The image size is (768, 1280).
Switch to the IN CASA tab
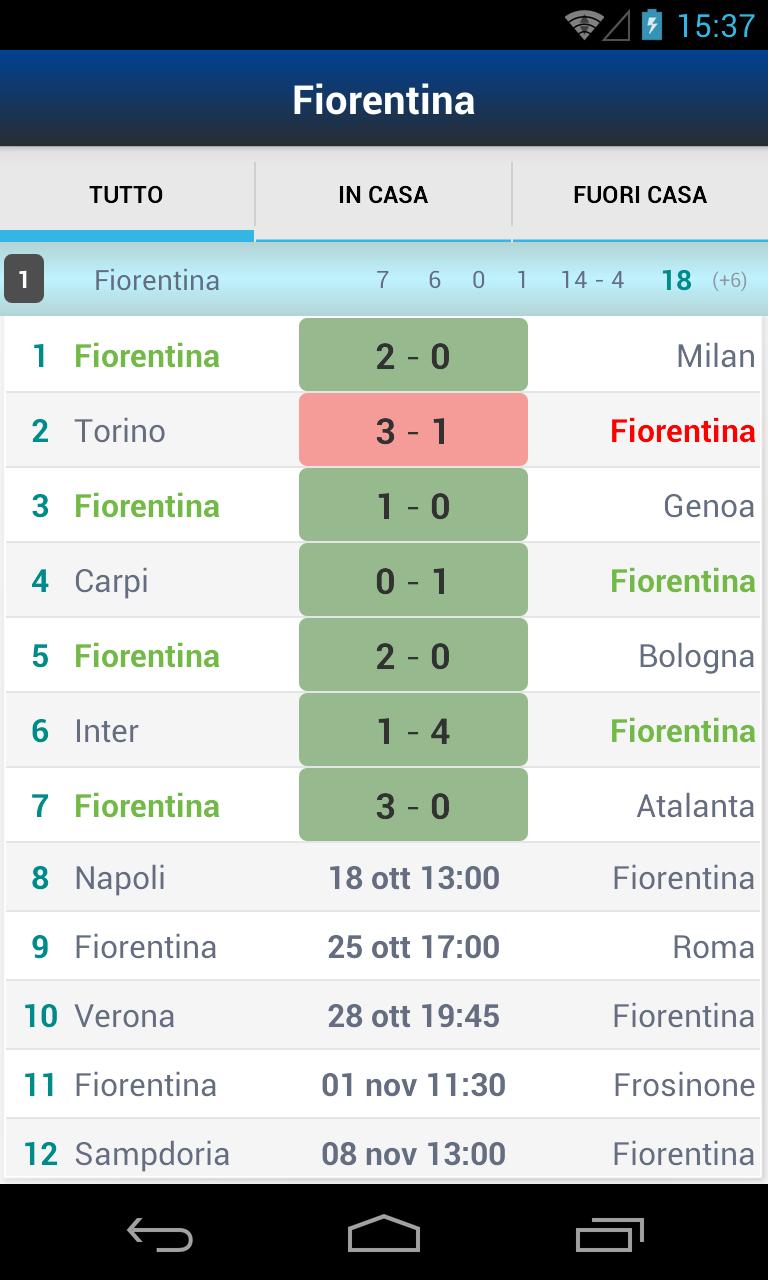coord(383,193)
